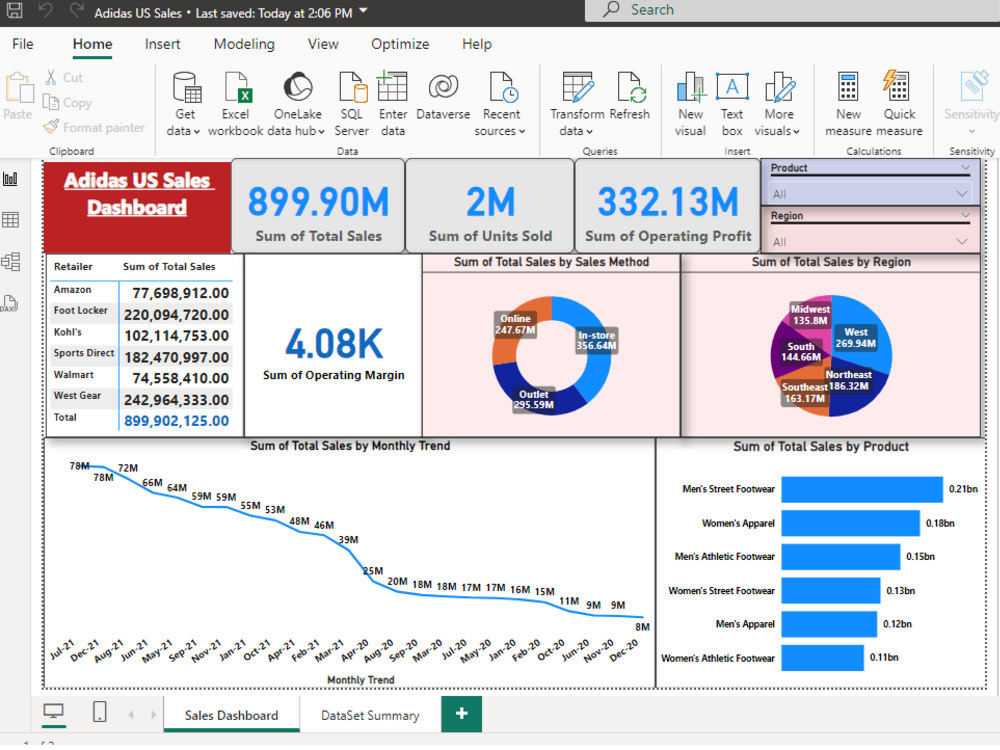Open the Insert ribbon tab
The height and width of the screenshot is (750, 1000).
pyautogui.click(x=162, y=44)
